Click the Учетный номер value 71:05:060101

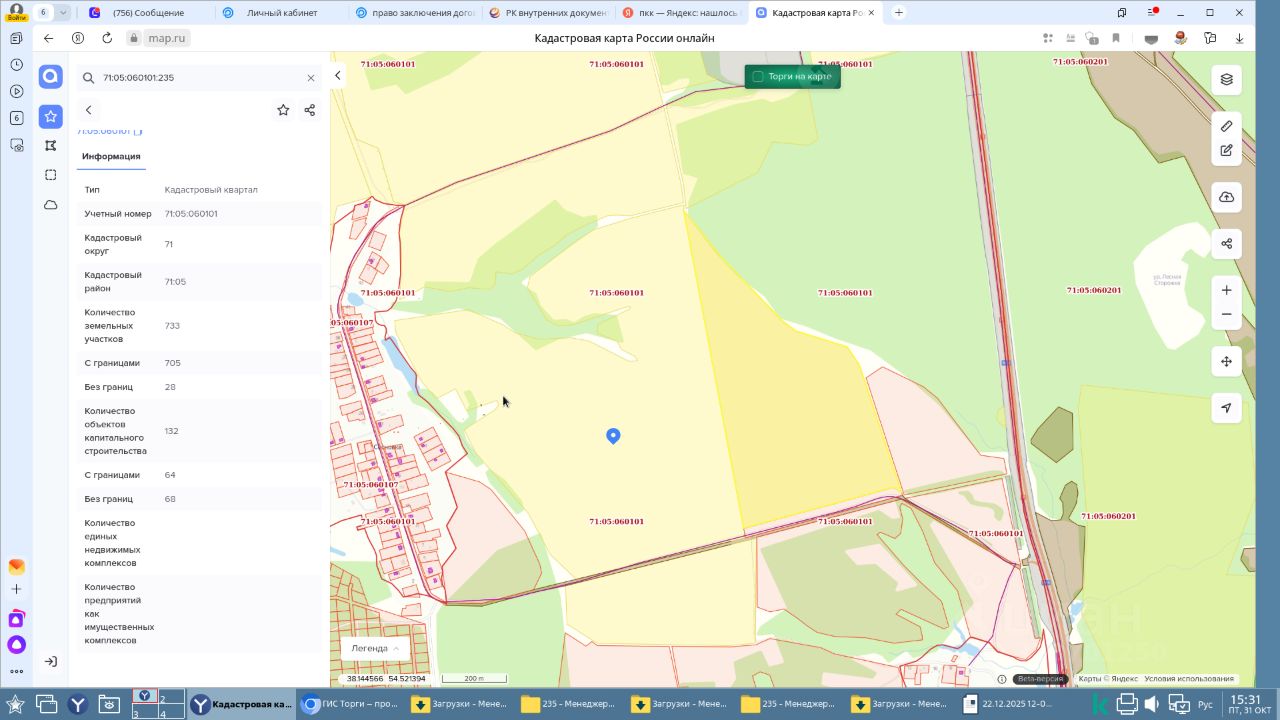(x=191, y=214)
